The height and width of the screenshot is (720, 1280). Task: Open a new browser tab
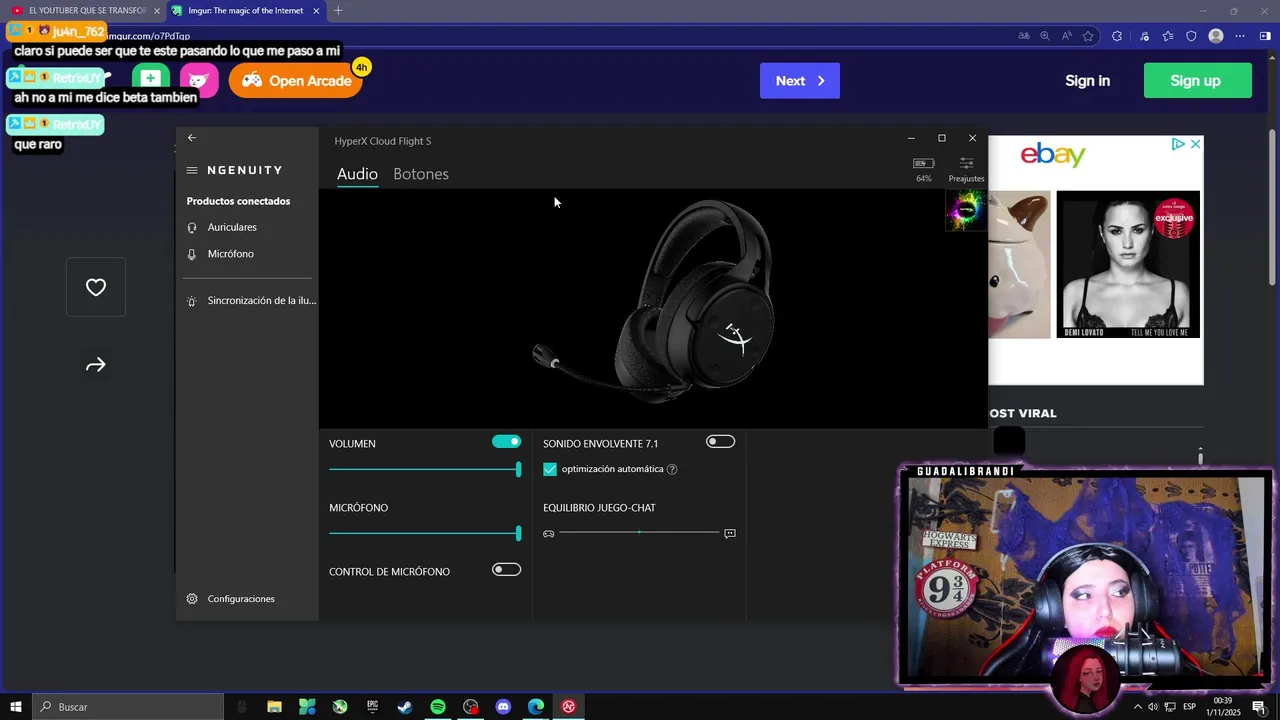(338, 11)
